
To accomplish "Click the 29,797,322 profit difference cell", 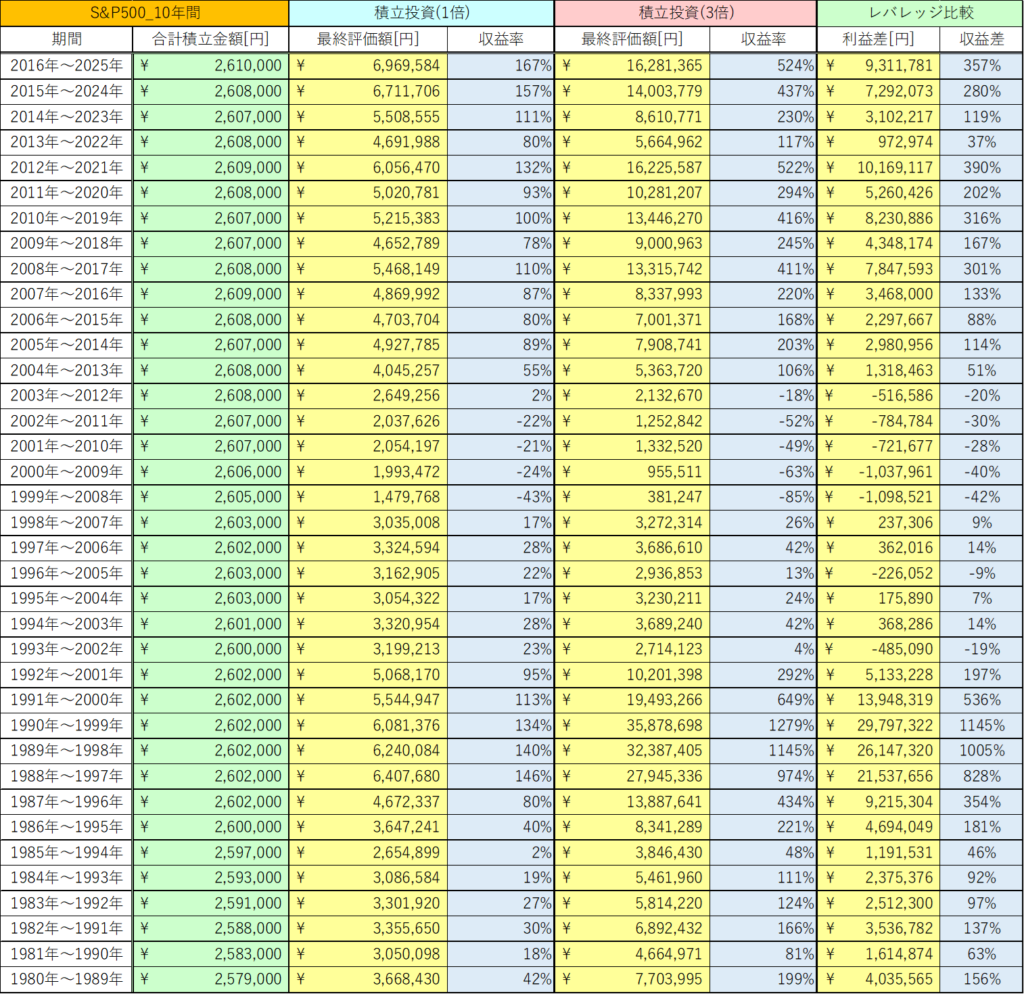I will click(878, 726).
